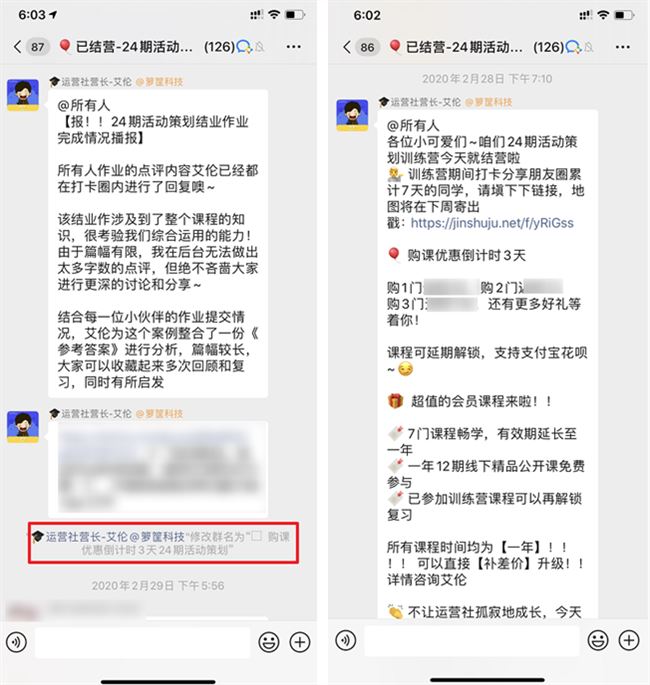Tap sender avatar above blurred image message
The width and height of the screenshot is (650, 685).
pos(23,427)
